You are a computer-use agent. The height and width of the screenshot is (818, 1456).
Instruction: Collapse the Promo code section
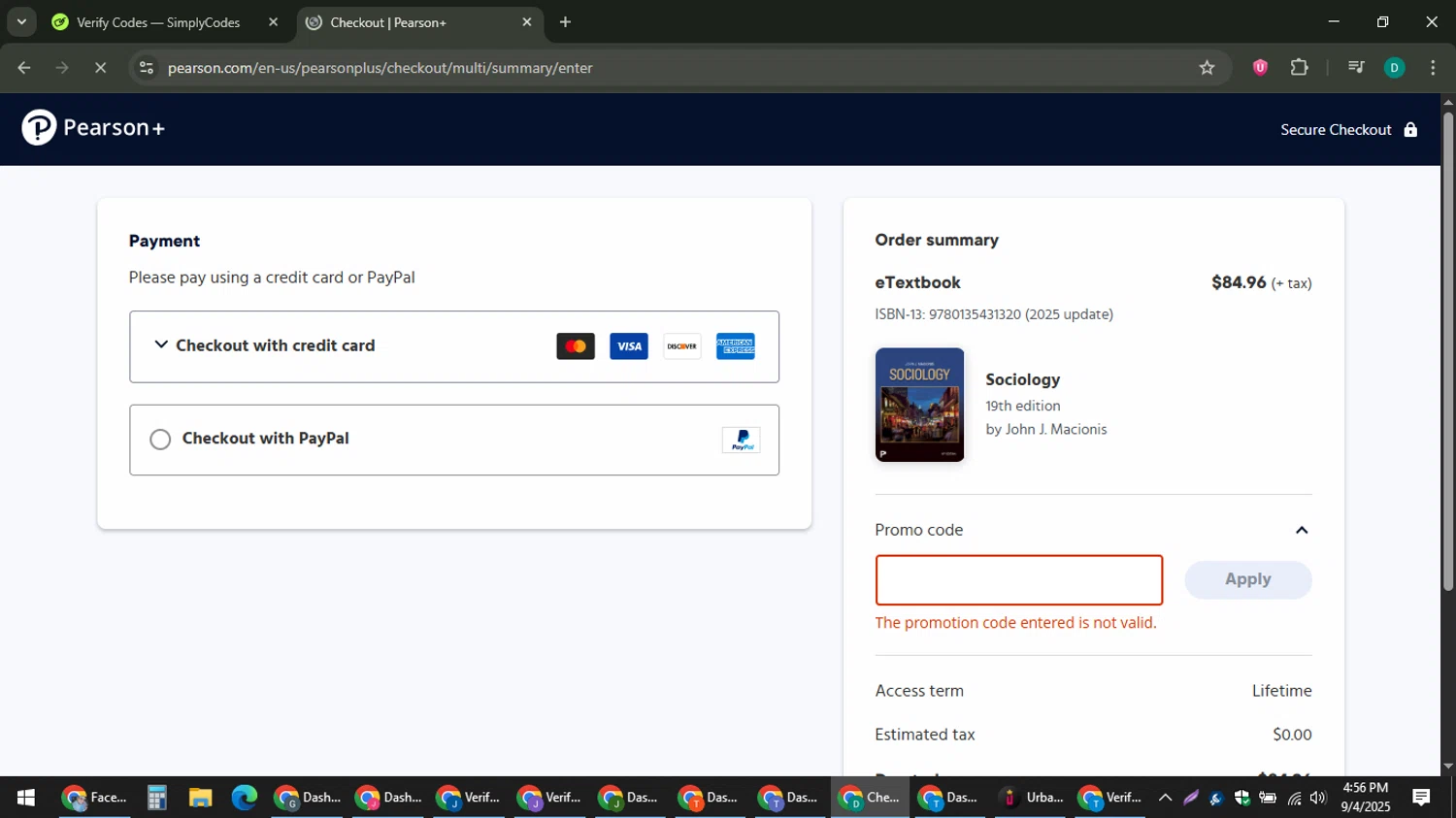point(1302,530)
